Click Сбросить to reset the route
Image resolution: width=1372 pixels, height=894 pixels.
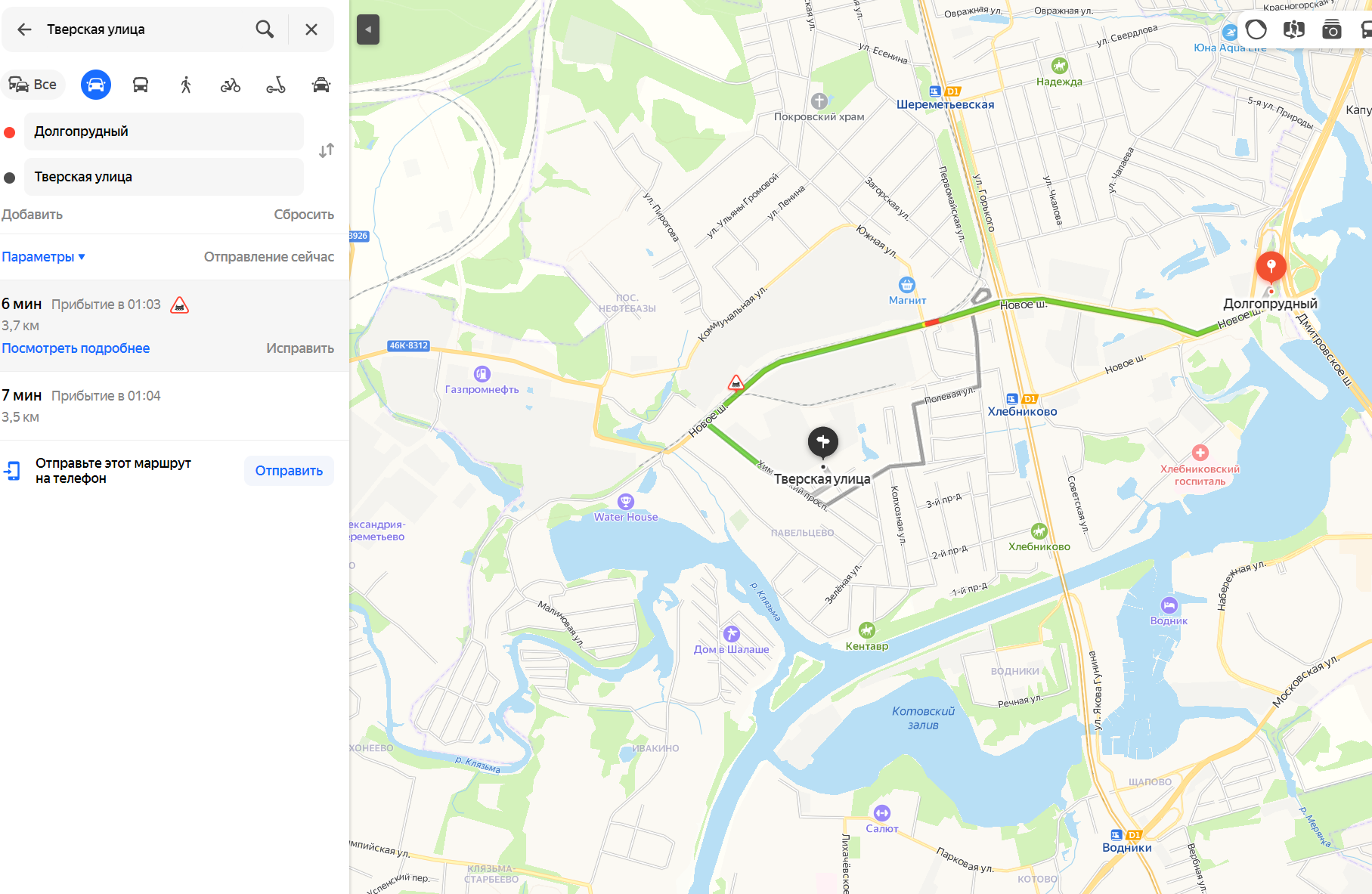(304, 215)
